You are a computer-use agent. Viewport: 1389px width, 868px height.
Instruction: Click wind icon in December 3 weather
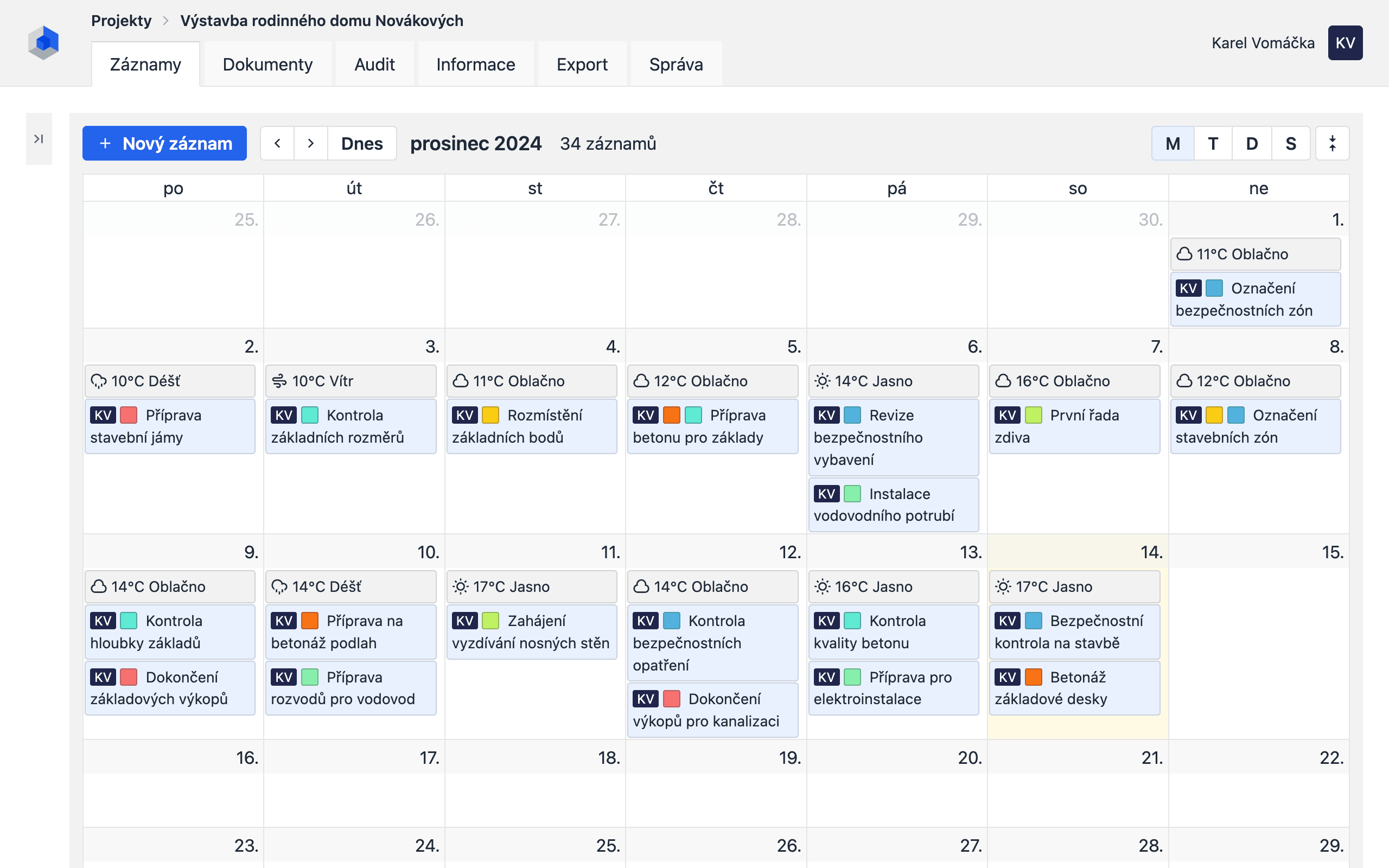279,381
